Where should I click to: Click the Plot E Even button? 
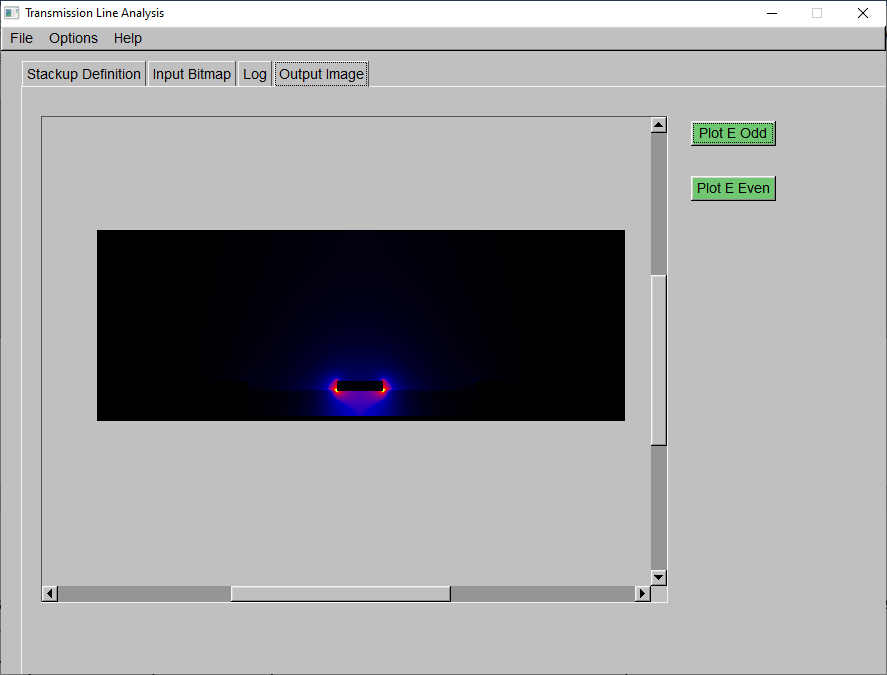tap(733, 188)
